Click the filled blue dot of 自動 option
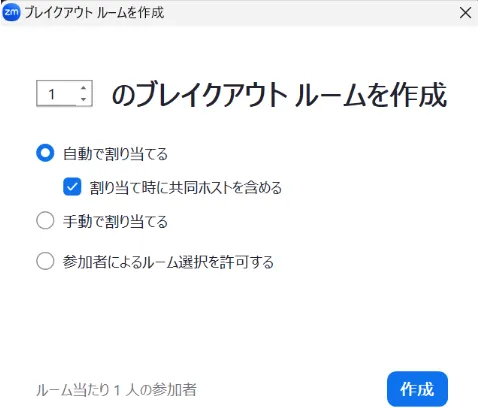The width and height of the screenshot is (478, 408). (x=45, y=153)
